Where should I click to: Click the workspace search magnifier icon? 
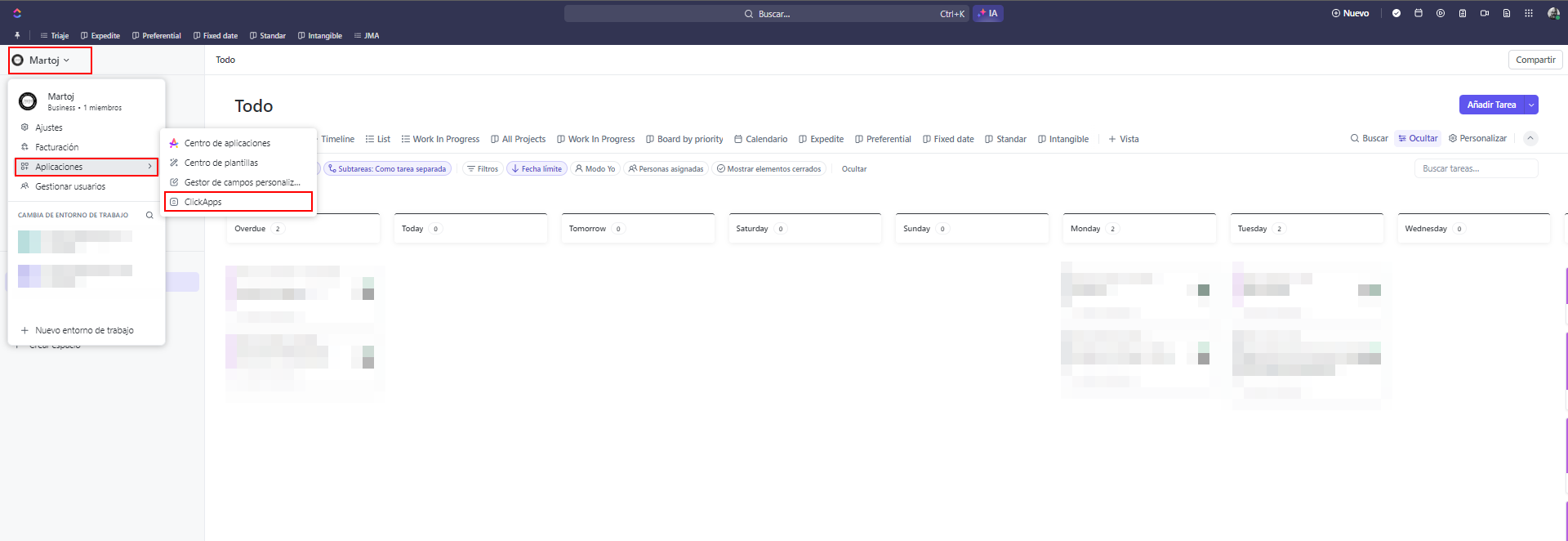[149, 216]
